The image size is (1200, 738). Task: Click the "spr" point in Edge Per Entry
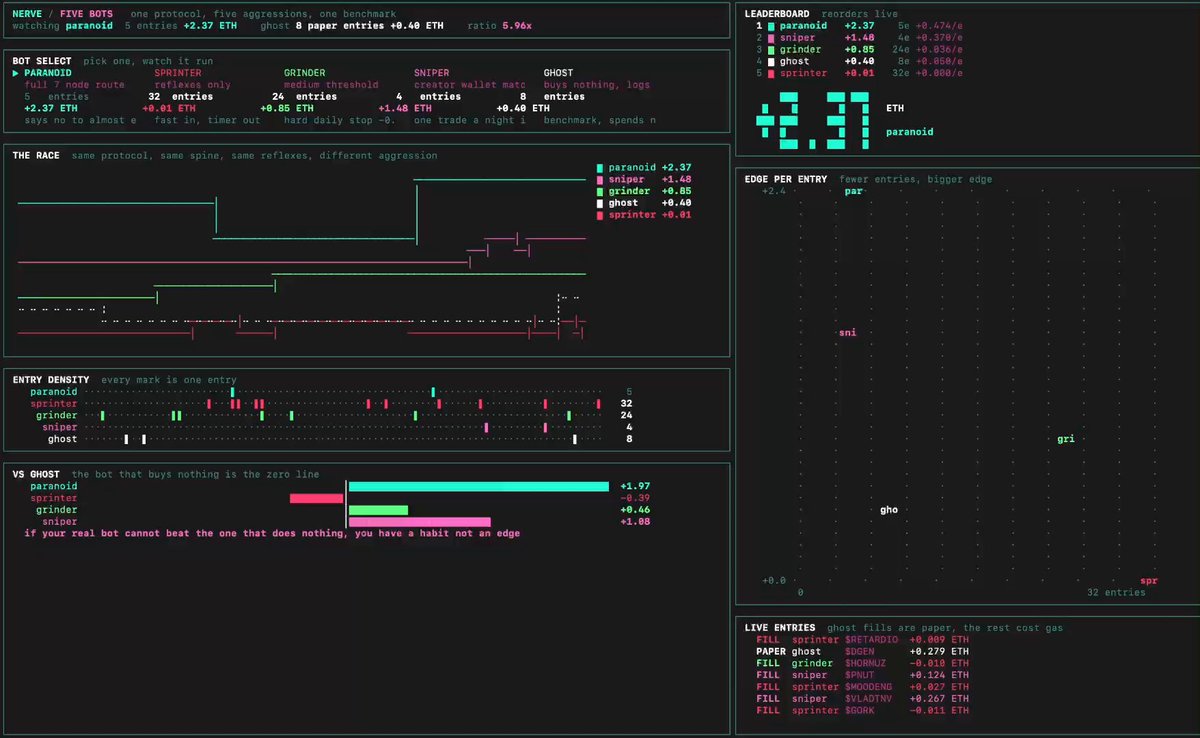(x=1148, y=581)
